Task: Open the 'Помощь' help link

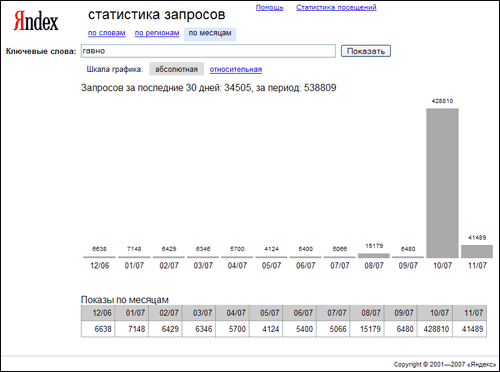Action: 270,7
